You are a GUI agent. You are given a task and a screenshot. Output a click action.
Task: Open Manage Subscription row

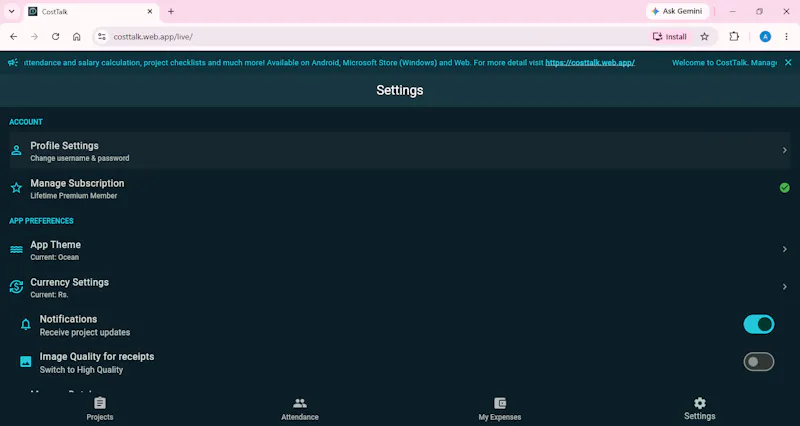pos(400,188)
